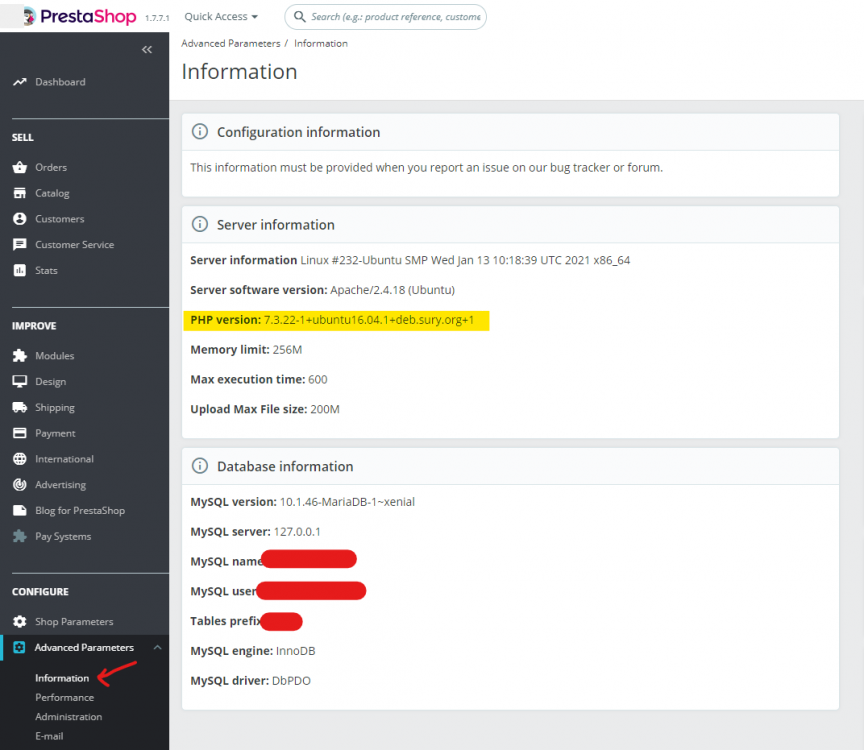Open the Shop Parameters menu
Image resolution: width=864 pixels, height=750 pixels.
coord(74,621)
